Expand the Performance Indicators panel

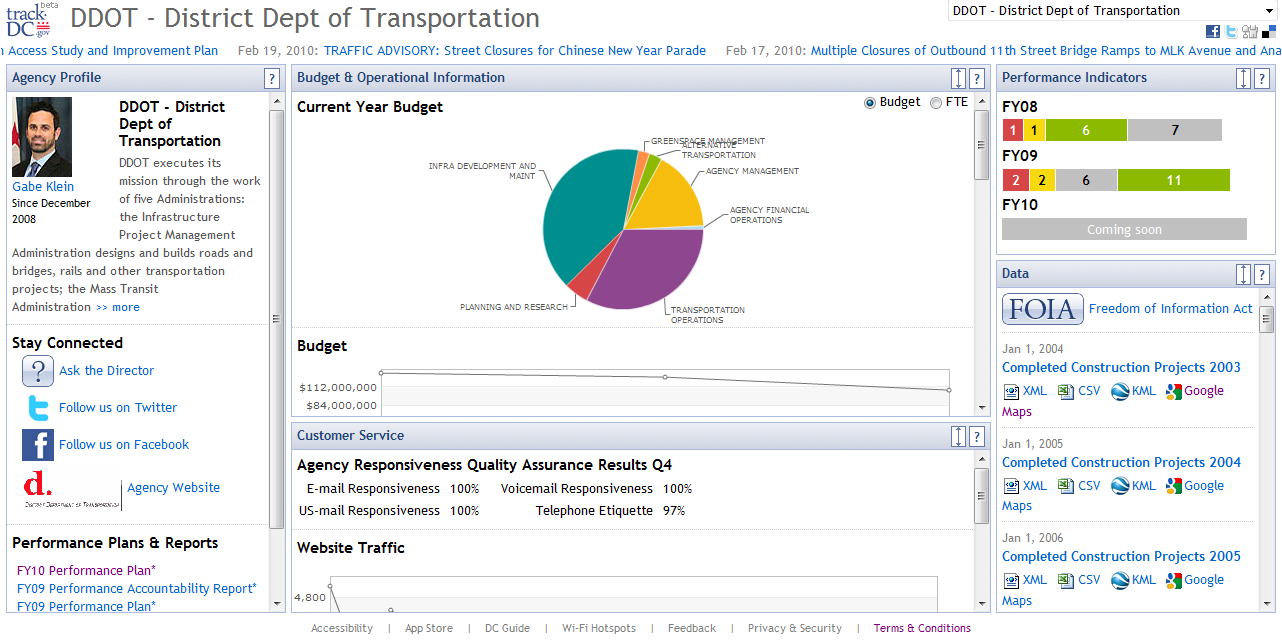(1243, 78)
